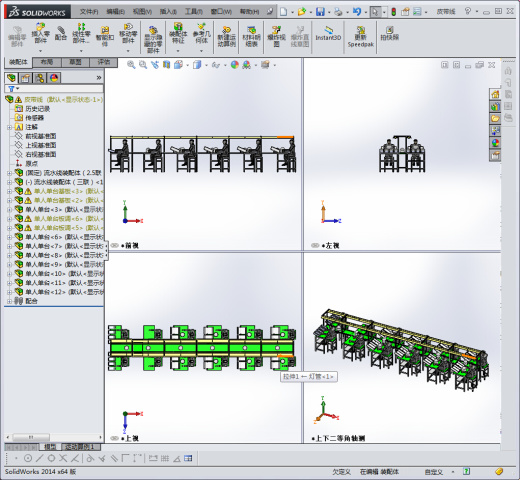Click the 更新 Speedpak button

361,36
